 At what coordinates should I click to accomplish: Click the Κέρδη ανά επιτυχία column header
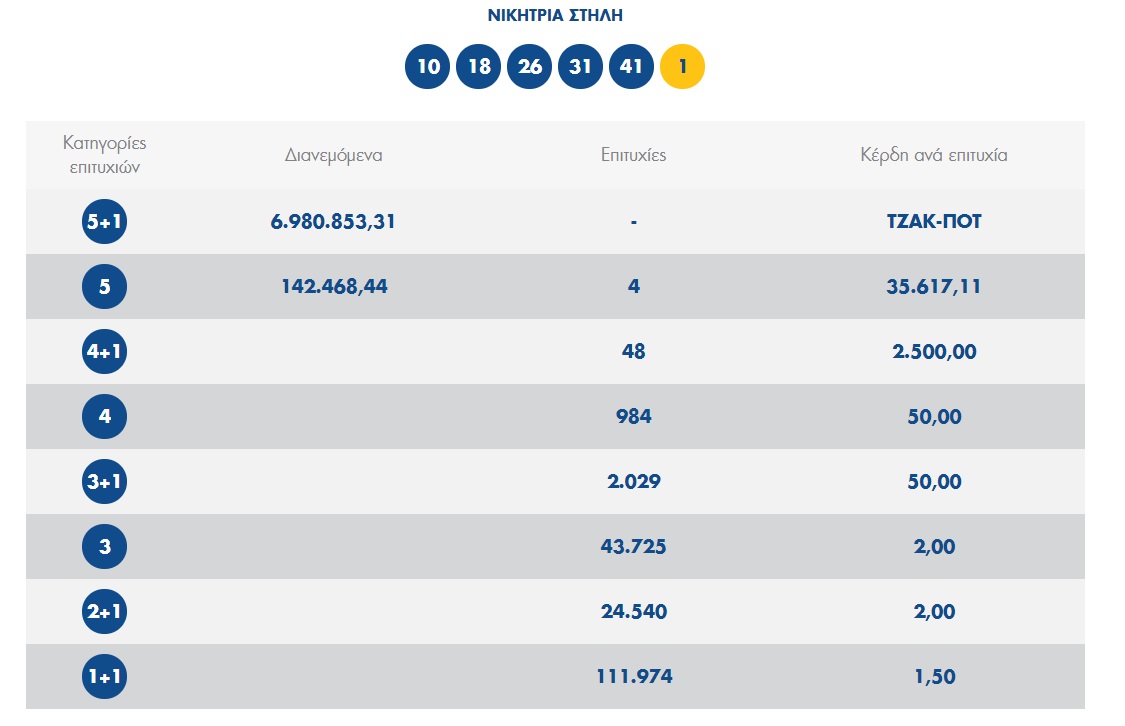point(934,155)
